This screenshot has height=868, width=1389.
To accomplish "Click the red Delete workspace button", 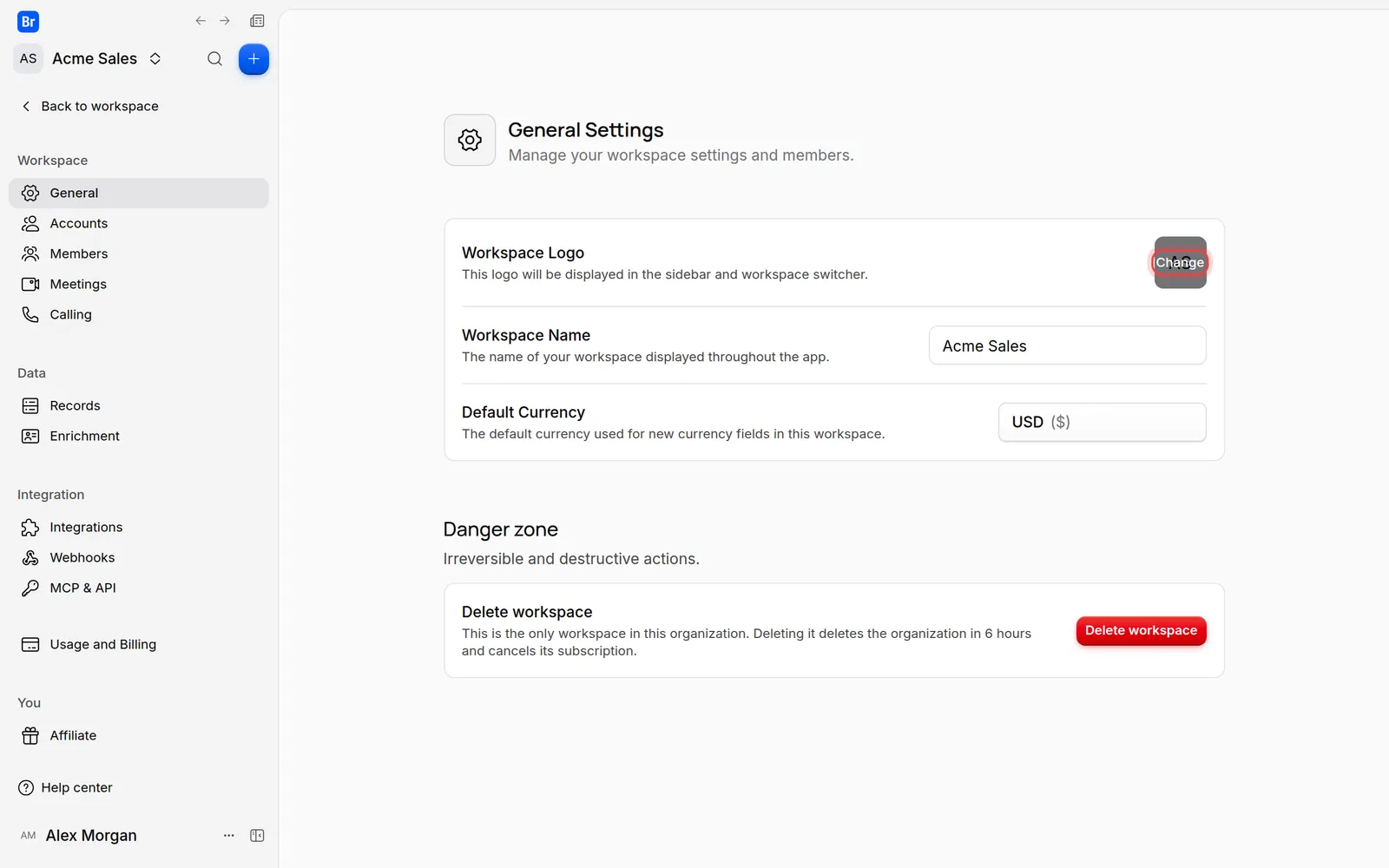I will pos(1141,631).
